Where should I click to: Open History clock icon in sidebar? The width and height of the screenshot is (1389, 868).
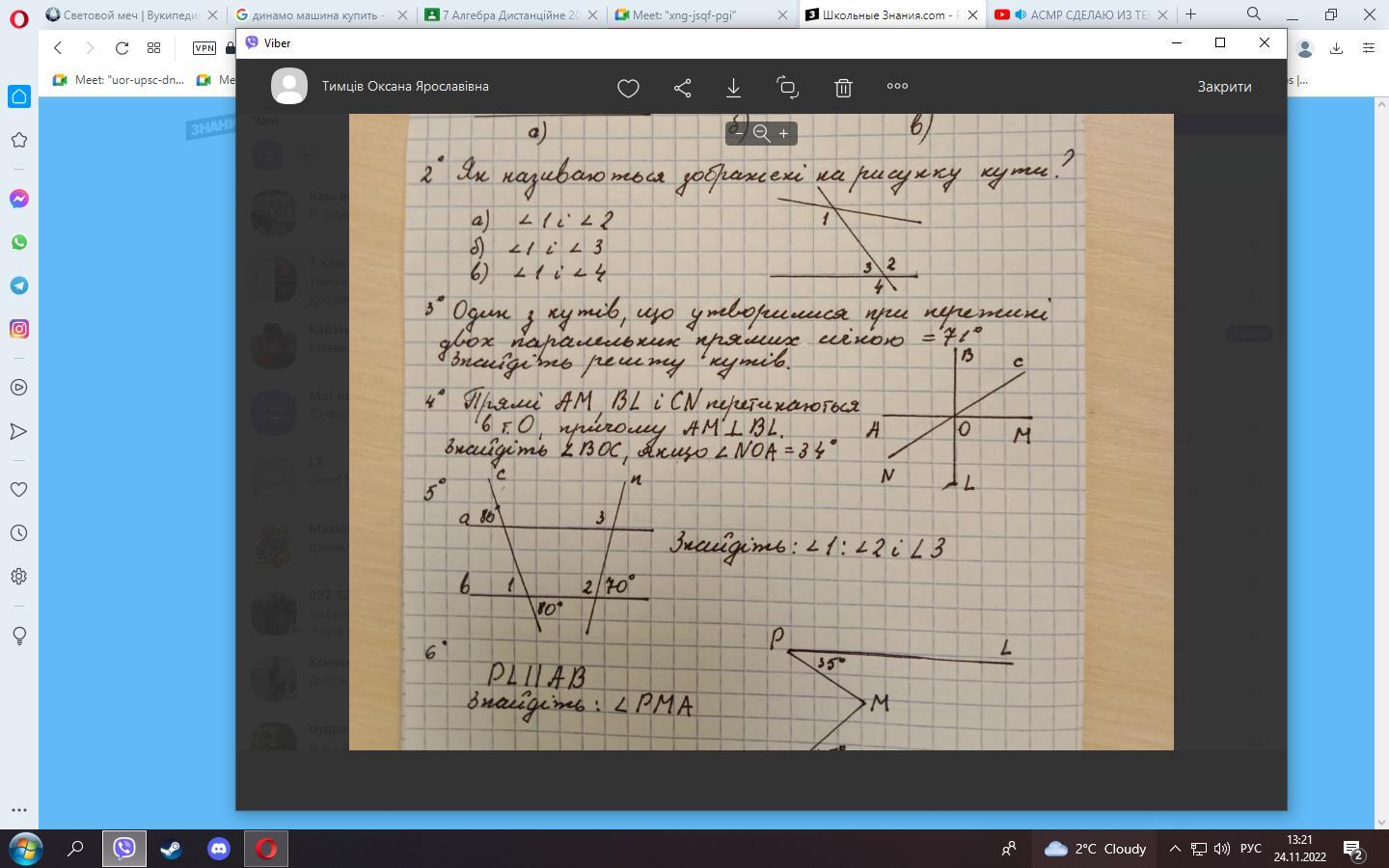[x=18, y=532]
